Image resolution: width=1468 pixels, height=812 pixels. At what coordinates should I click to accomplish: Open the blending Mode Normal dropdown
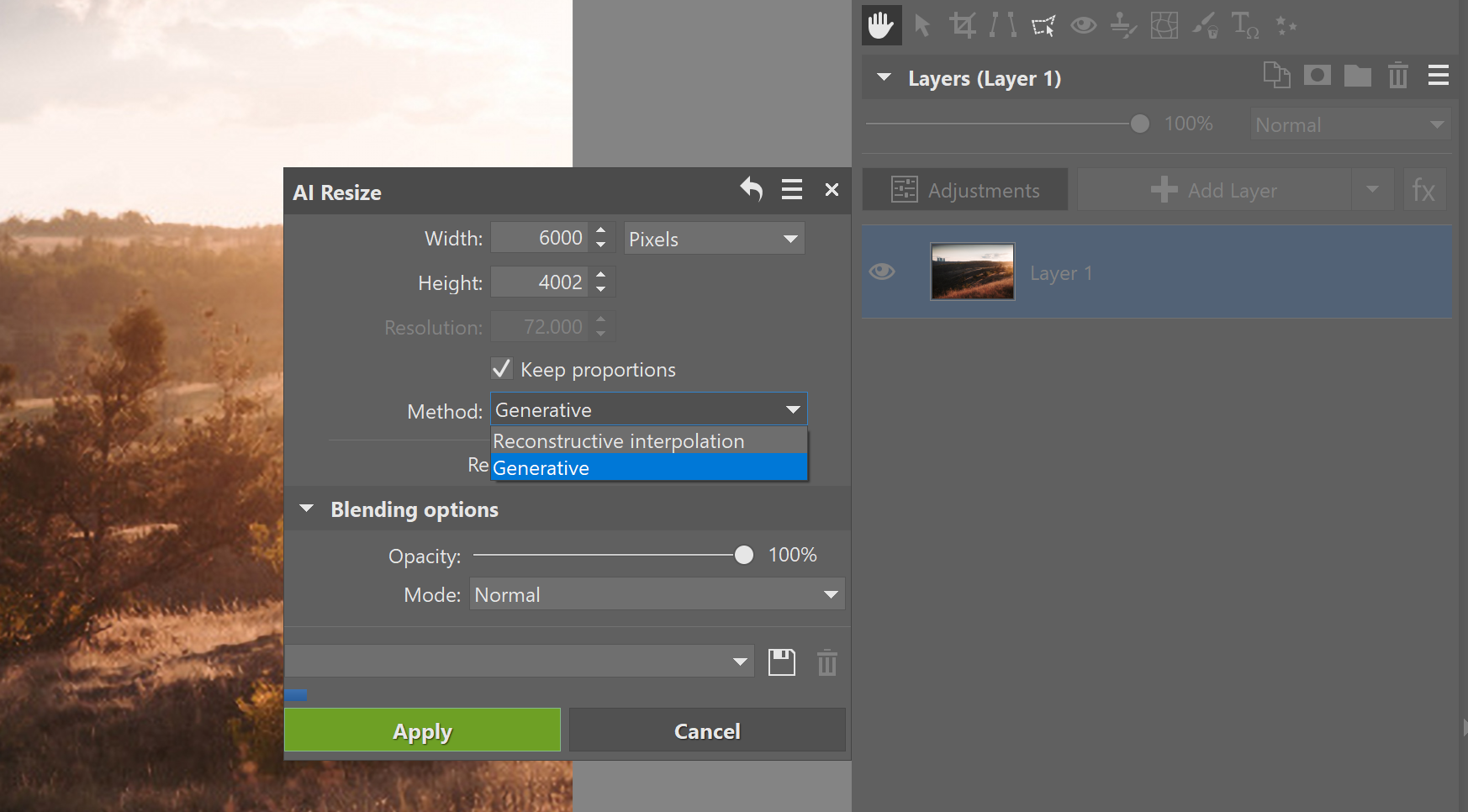(657, 594)
